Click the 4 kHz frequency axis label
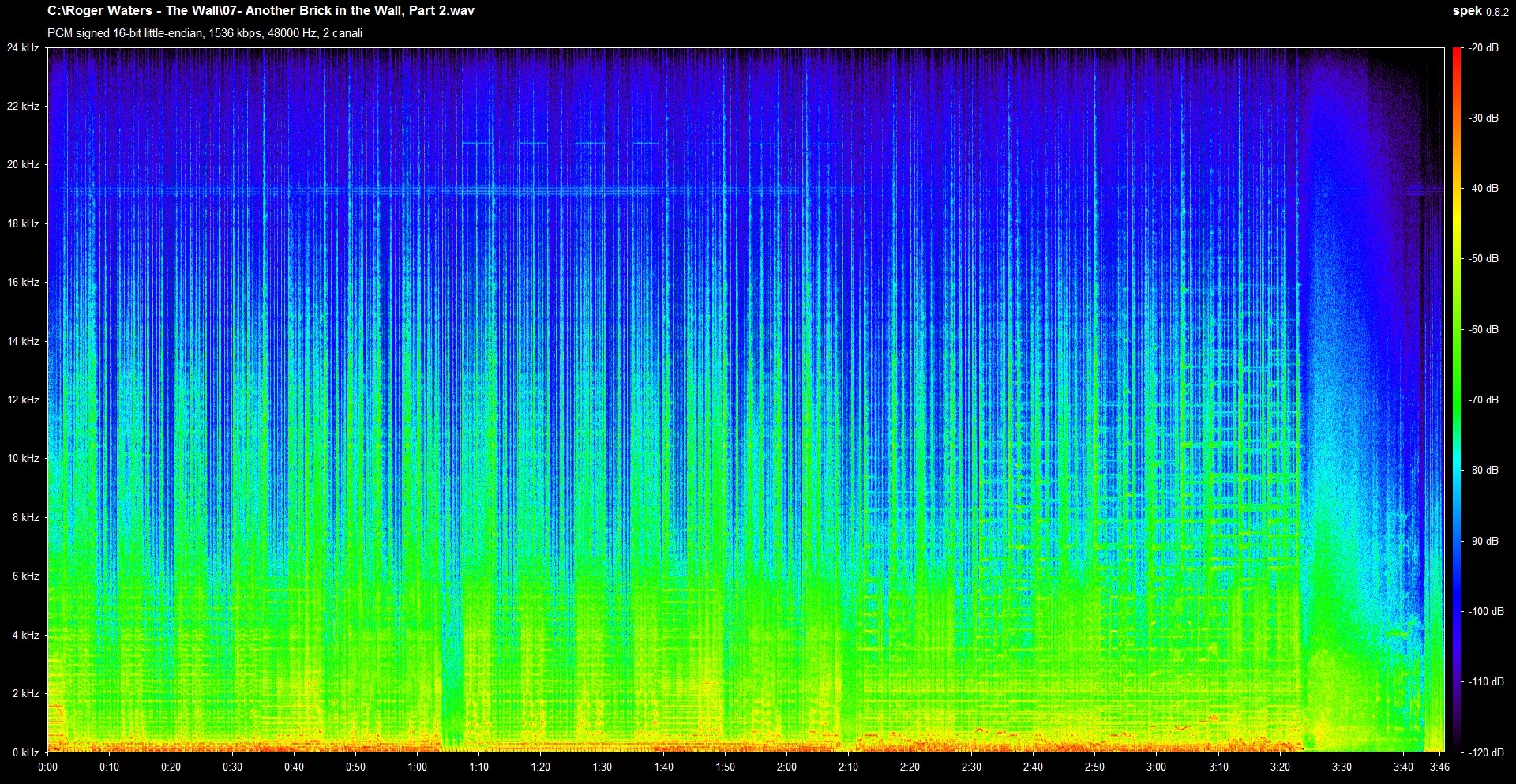1516x784 pixels. pos(26,635)
